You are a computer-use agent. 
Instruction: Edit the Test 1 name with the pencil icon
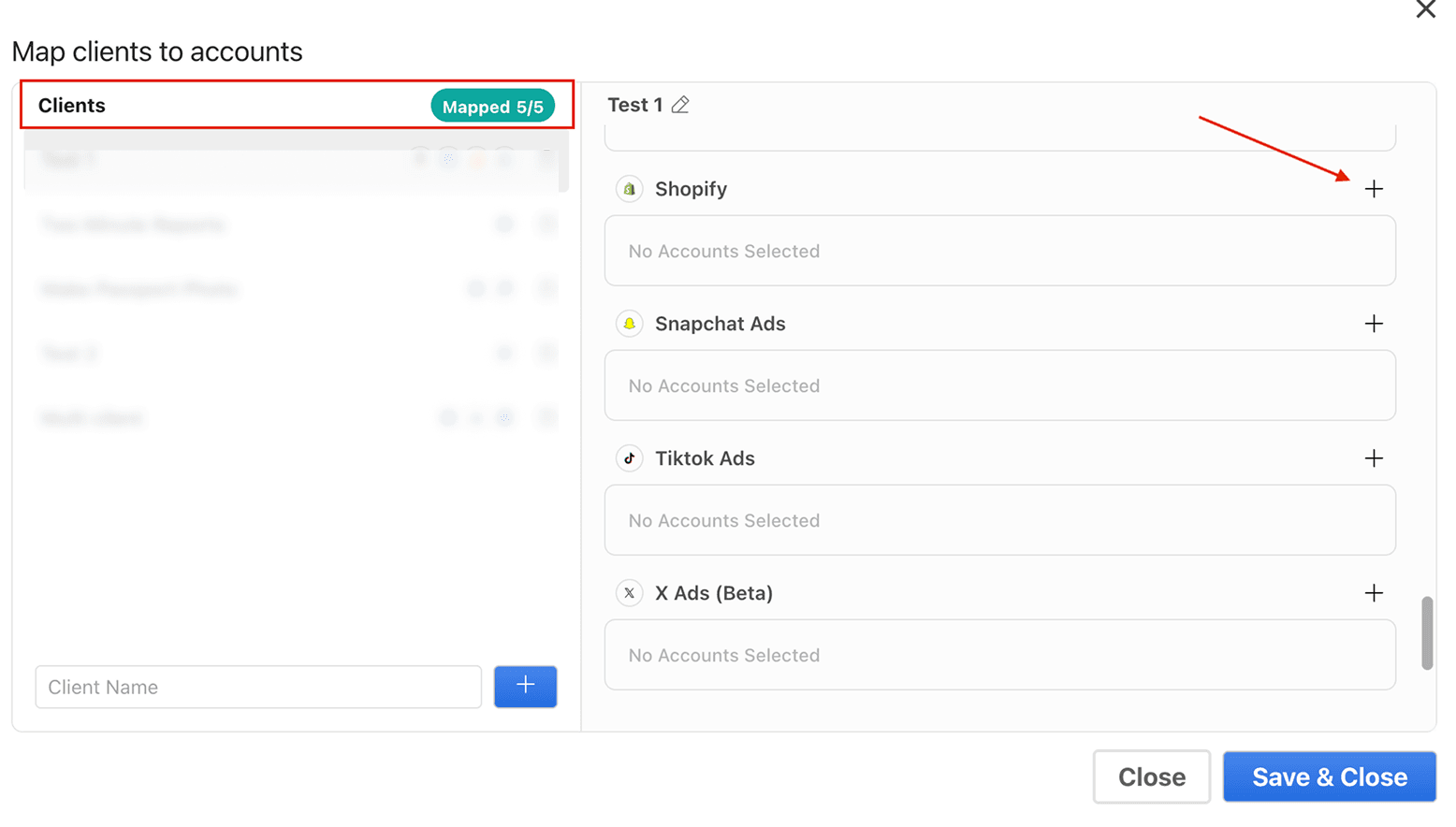(679, 105)
